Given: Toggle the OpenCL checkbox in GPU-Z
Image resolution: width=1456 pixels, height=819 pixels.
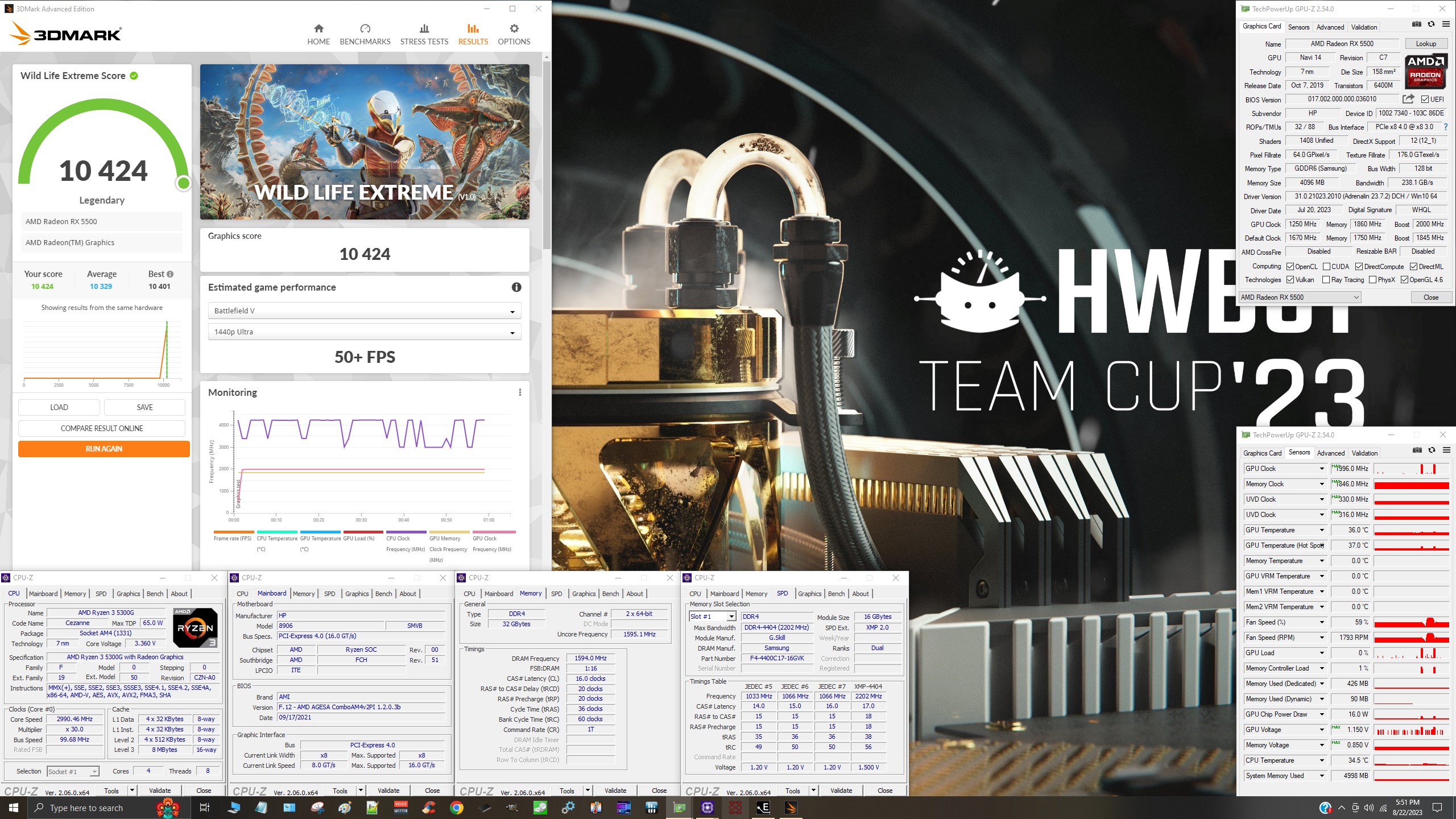Looking at the screenshot, I should coord(1290,267).
